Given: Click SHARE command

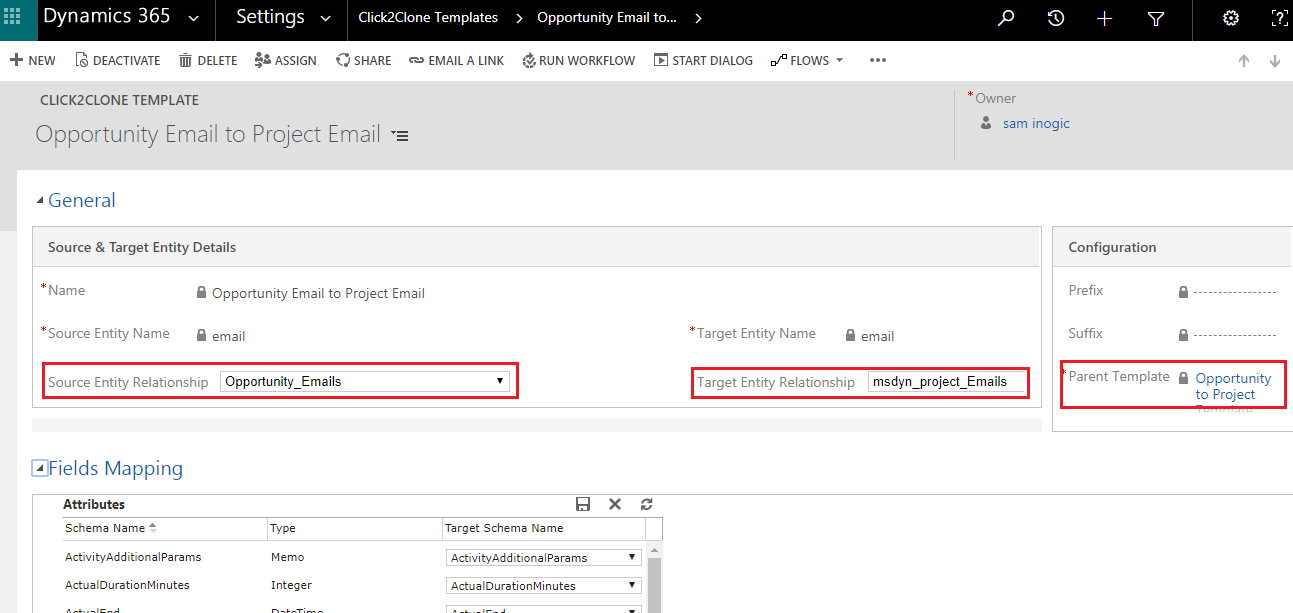Looking at the screenshot, I should tap(364, 60).
